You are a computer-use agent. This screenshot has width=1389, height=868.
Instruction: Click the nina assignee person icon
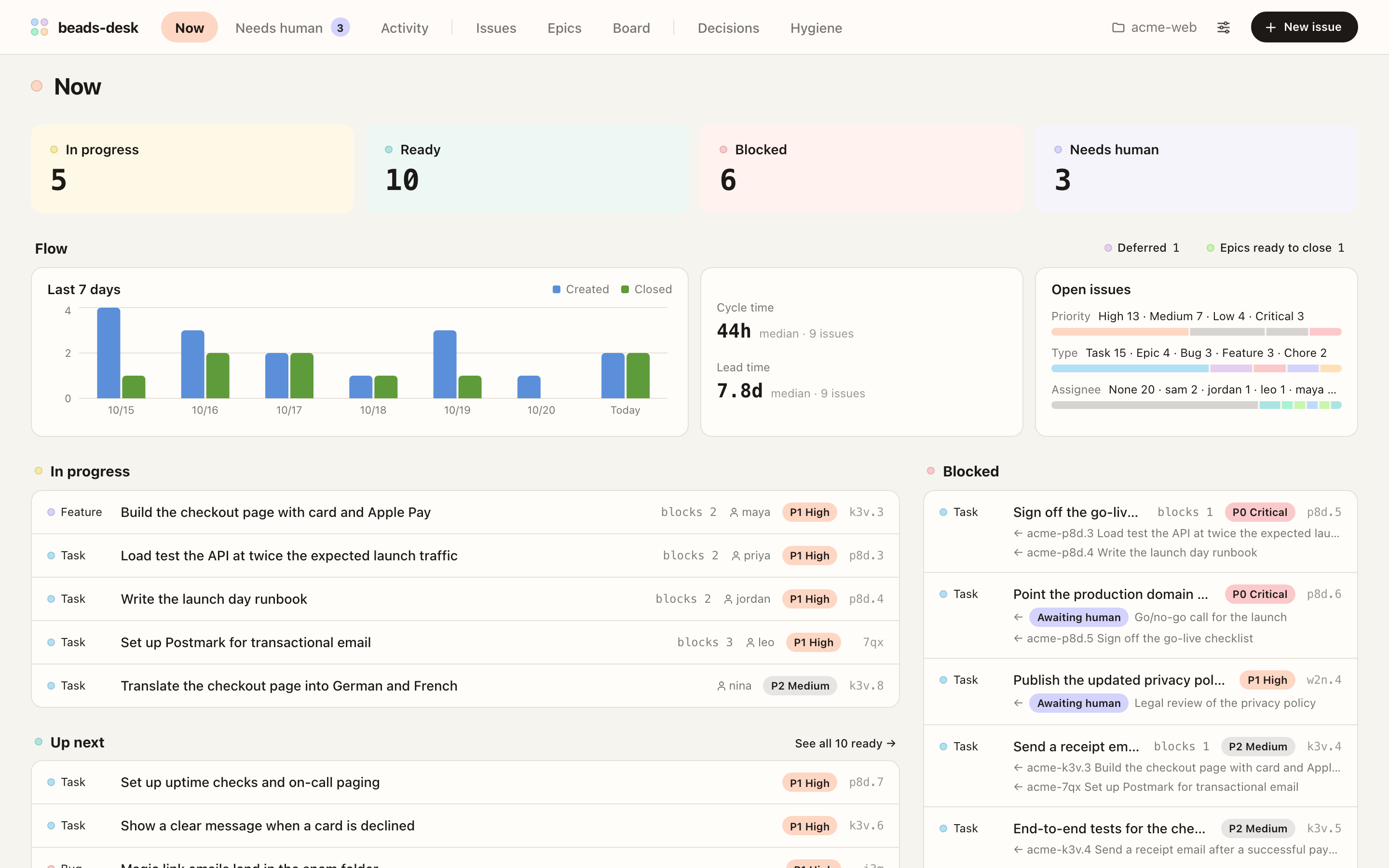tap(721, 686)
